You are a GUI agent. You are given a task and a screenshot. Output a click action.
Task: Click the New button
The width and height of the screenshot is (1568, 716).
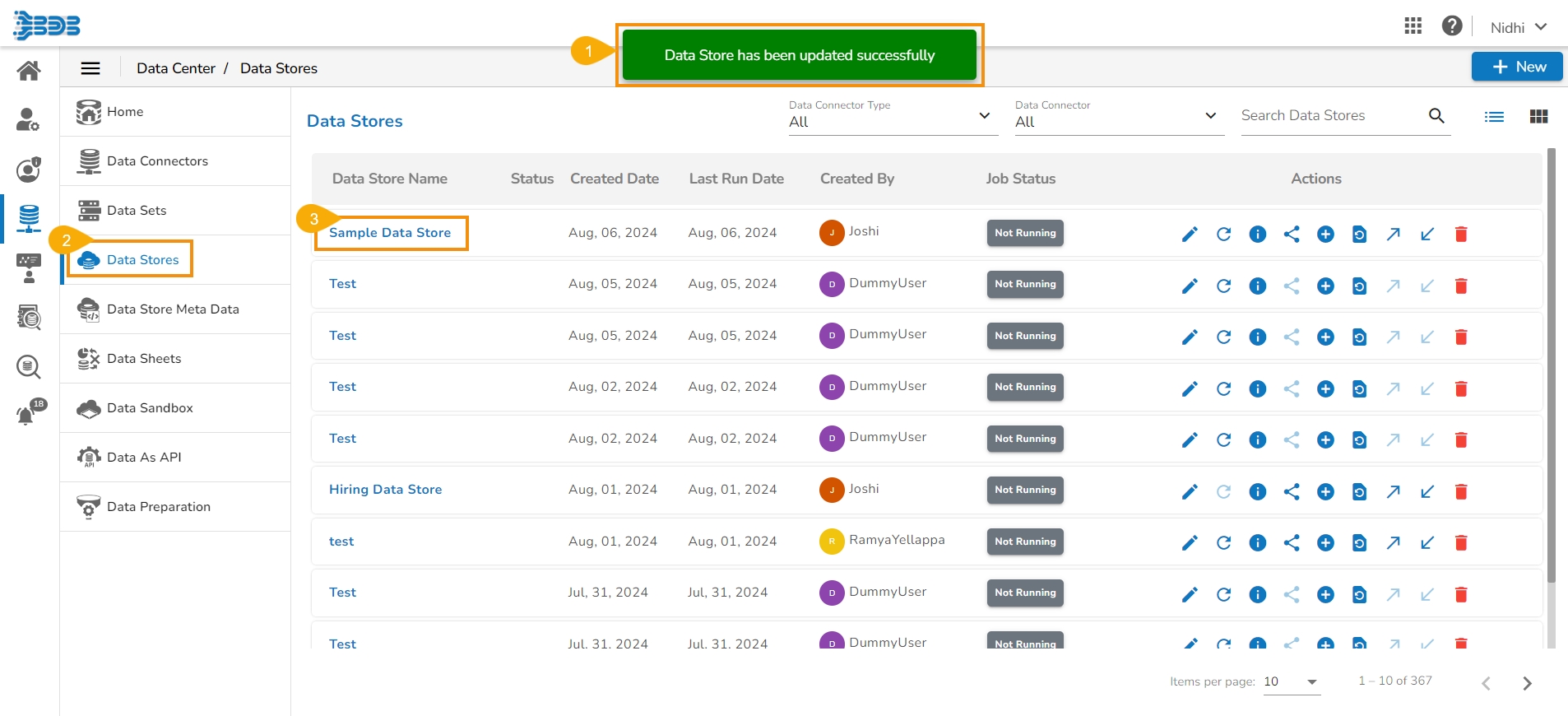(x=1516, y=67)
